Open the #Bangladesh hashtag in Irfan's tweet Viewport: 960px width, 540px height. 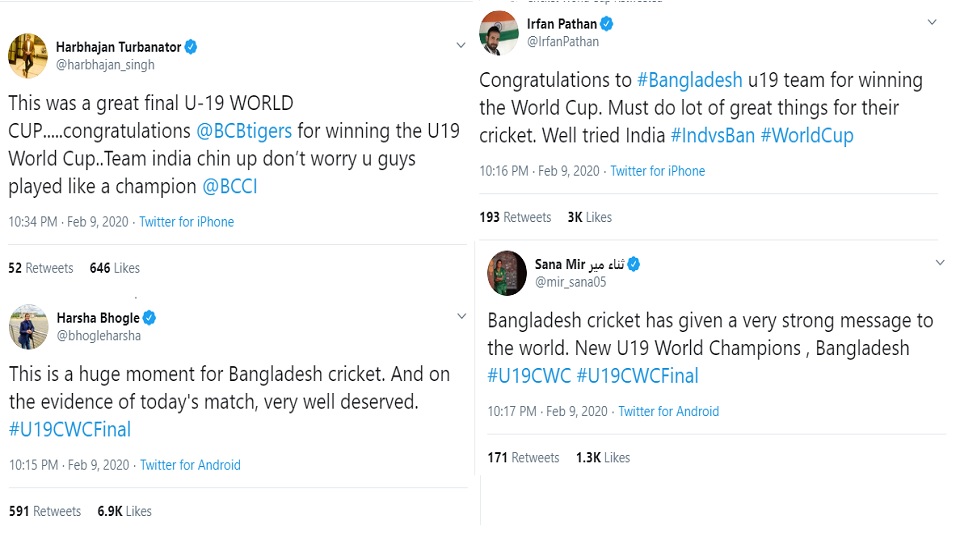(689, 80)
